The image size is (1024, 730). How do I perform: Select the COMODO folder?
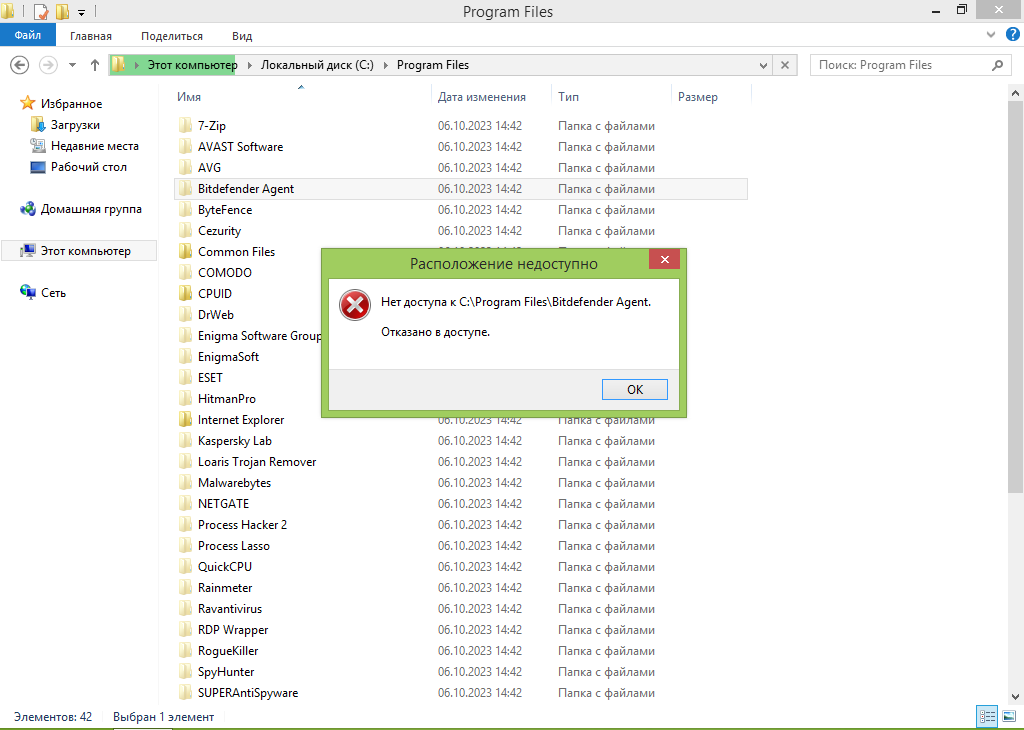tap(225, 272)
